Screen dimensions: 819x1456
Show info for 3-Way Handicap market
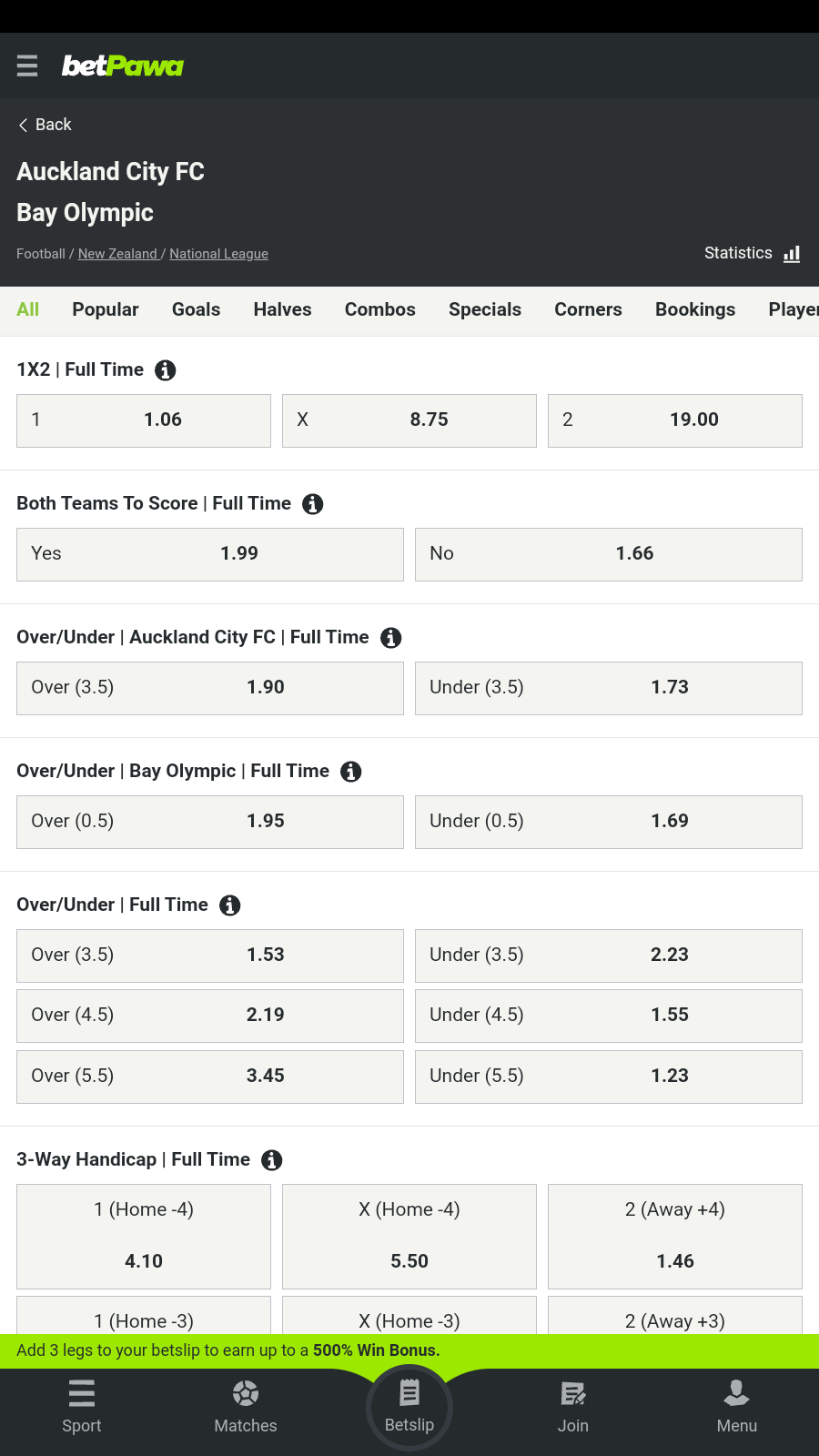(x=271, y=1160)
